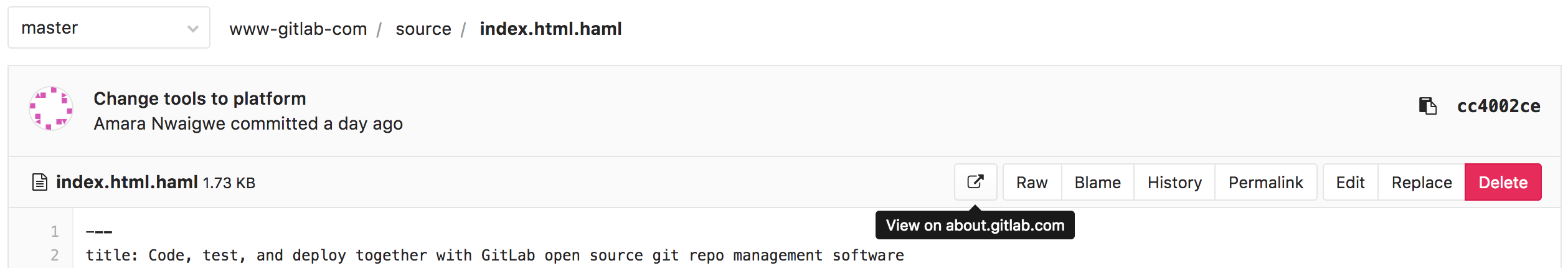Click the file document icon beside the filename
Screen dimensions: 1568x268
click(x=40, y=183)
